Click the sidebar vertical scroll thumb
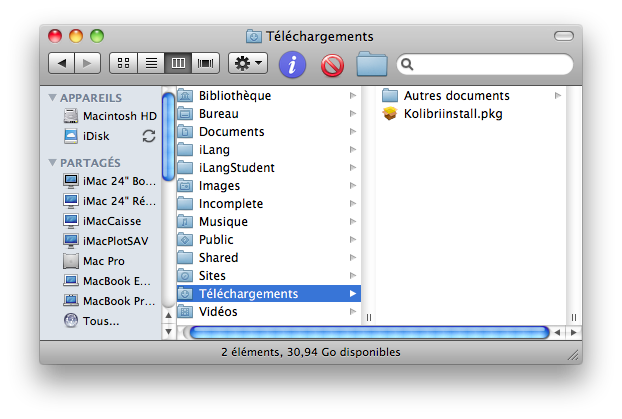Viewport: 622px width, 419px height. point(169,136)
